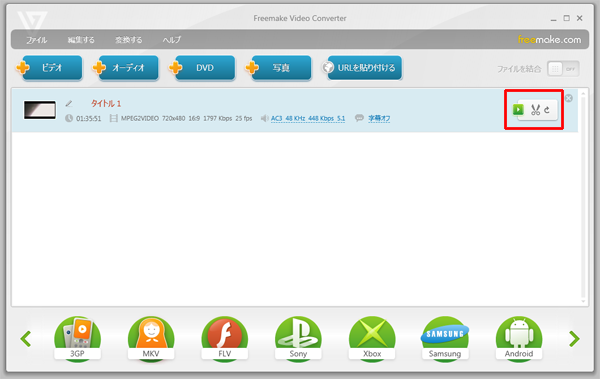Choose the MKV output format
Image resolution: width=600 pixels, height=379 pixels.
click(151, 338)
